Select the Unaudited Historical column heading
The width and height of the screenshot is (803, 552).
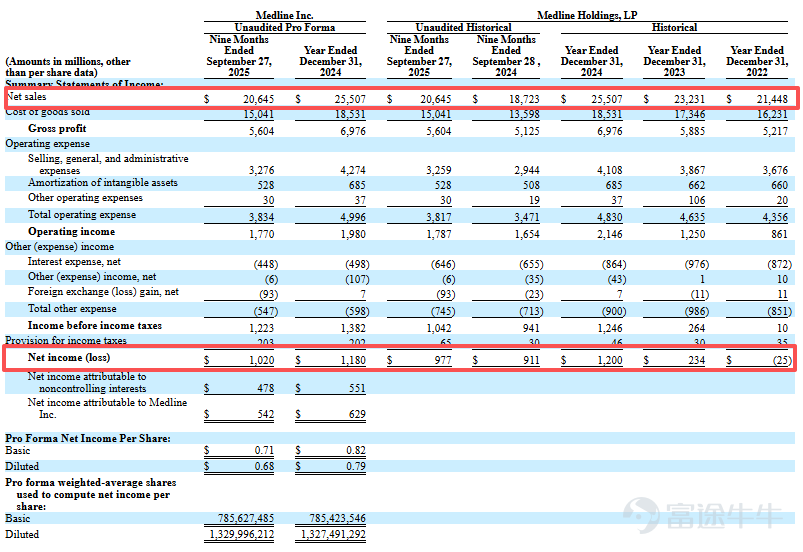tap(463, 27)
